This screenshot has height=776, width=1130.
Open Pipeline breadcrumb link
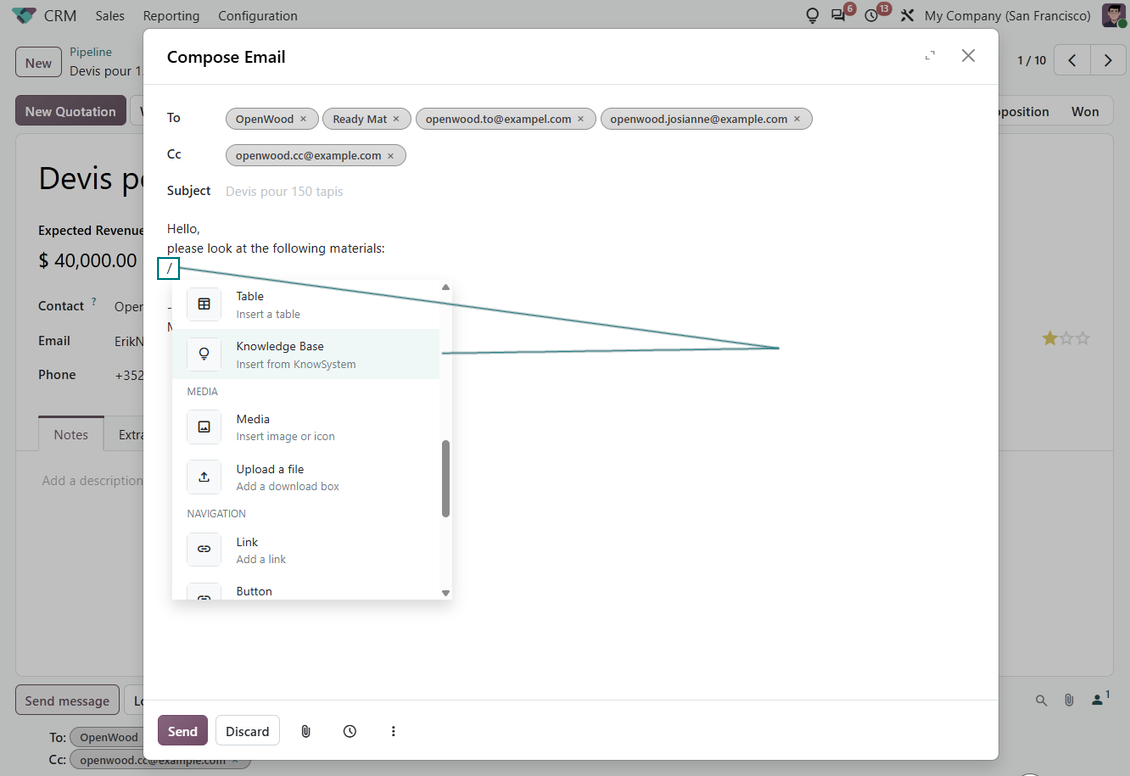tap(90, 52)
